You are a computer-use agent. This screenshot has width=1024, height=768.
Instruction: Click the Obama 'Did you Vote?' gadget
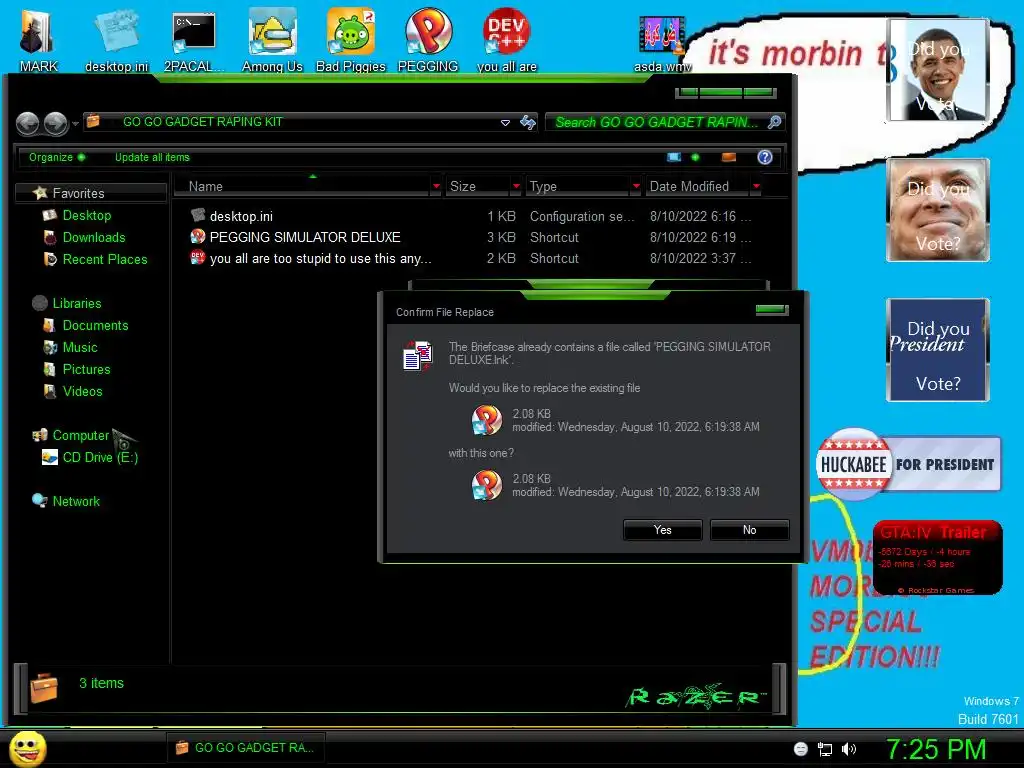click(938, 70)
